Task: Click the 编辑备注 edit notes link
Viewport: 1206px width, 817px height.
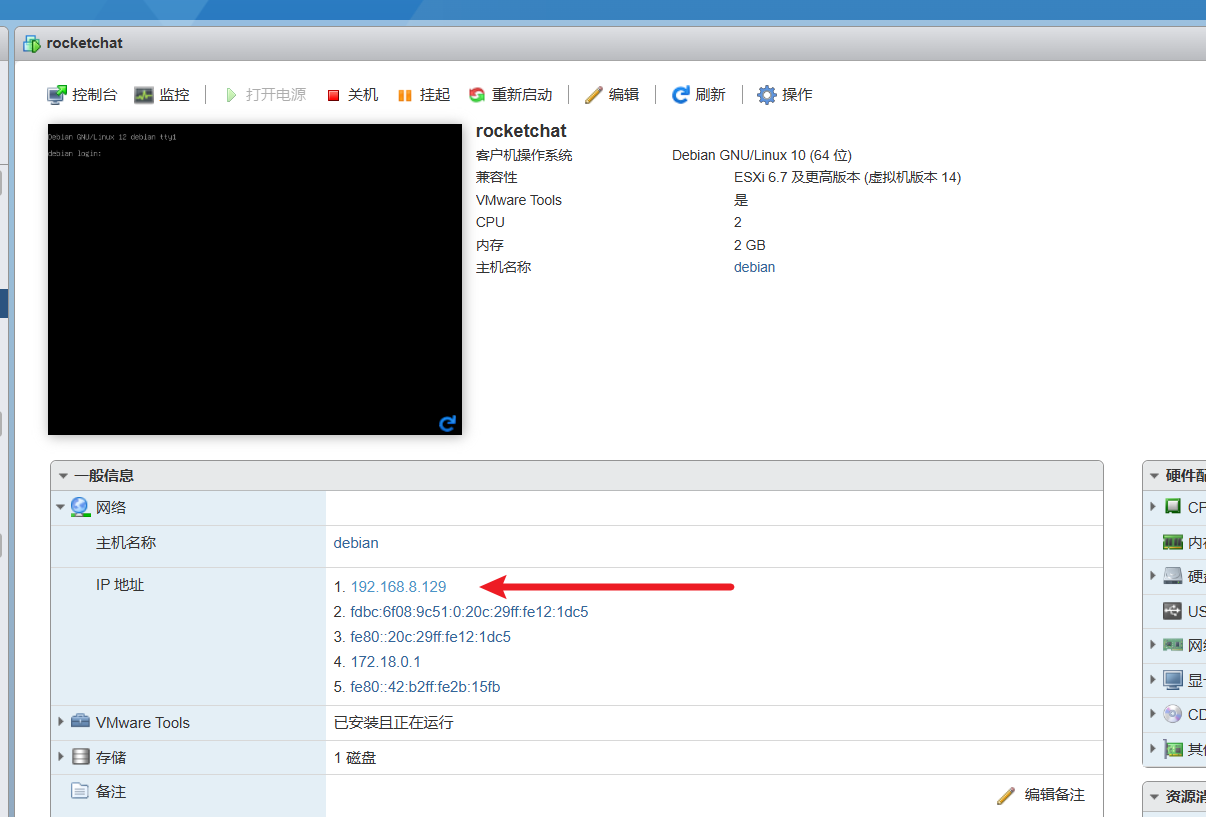Action: point(1041,795)
